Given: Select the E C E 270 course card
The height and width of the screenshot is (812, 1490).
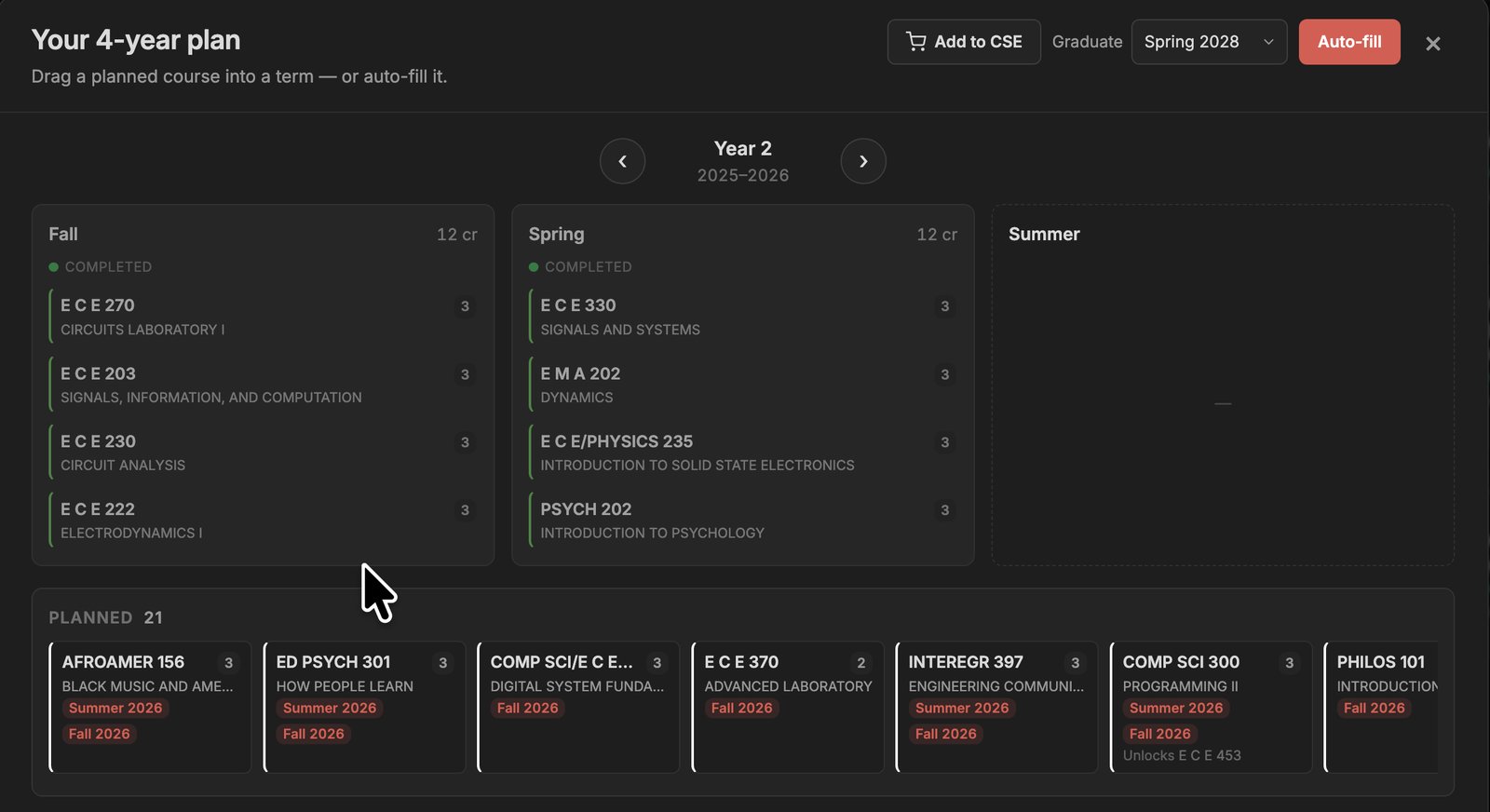Looking at the screenshot, I should 264,317.
